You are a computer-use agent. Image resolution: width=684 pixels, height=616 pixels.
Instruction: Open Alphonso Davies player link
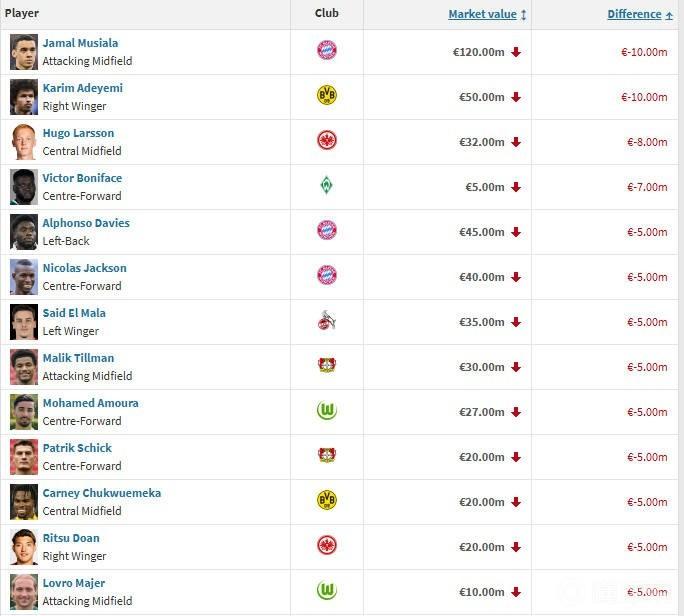(86, 223)
